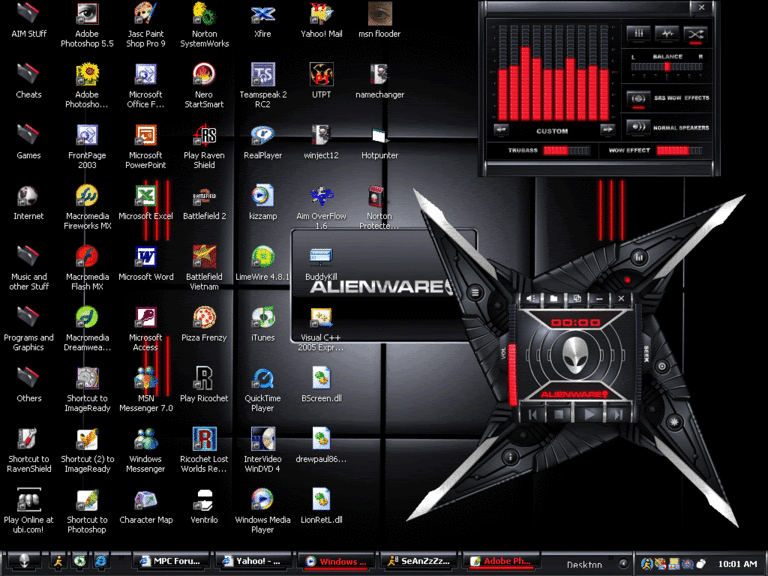Open iTunes desktop icon
The image size is (768, 576).
tap(263, 324)
